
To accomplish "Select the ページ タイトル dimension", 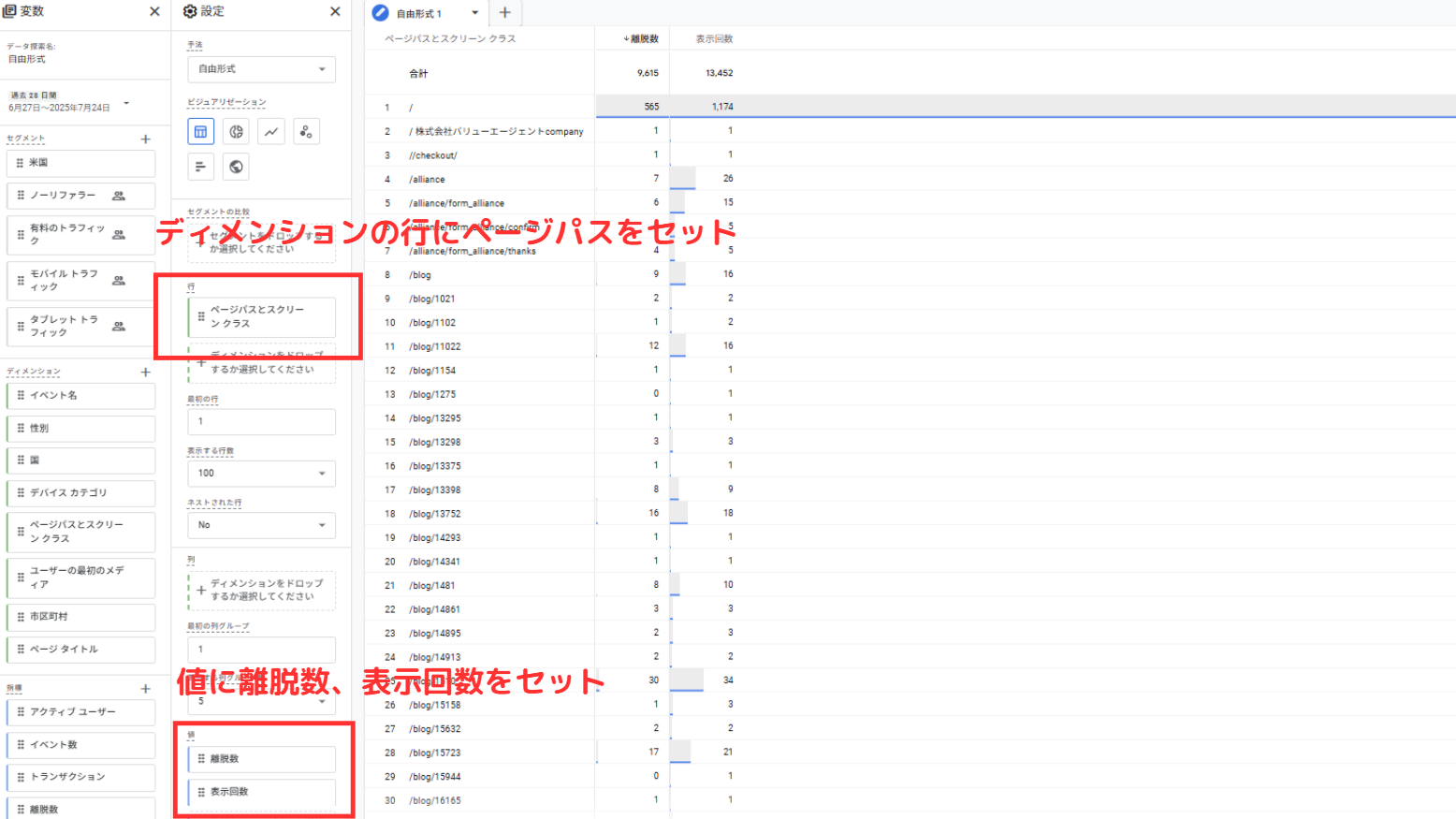I will [x=81, y=649].
